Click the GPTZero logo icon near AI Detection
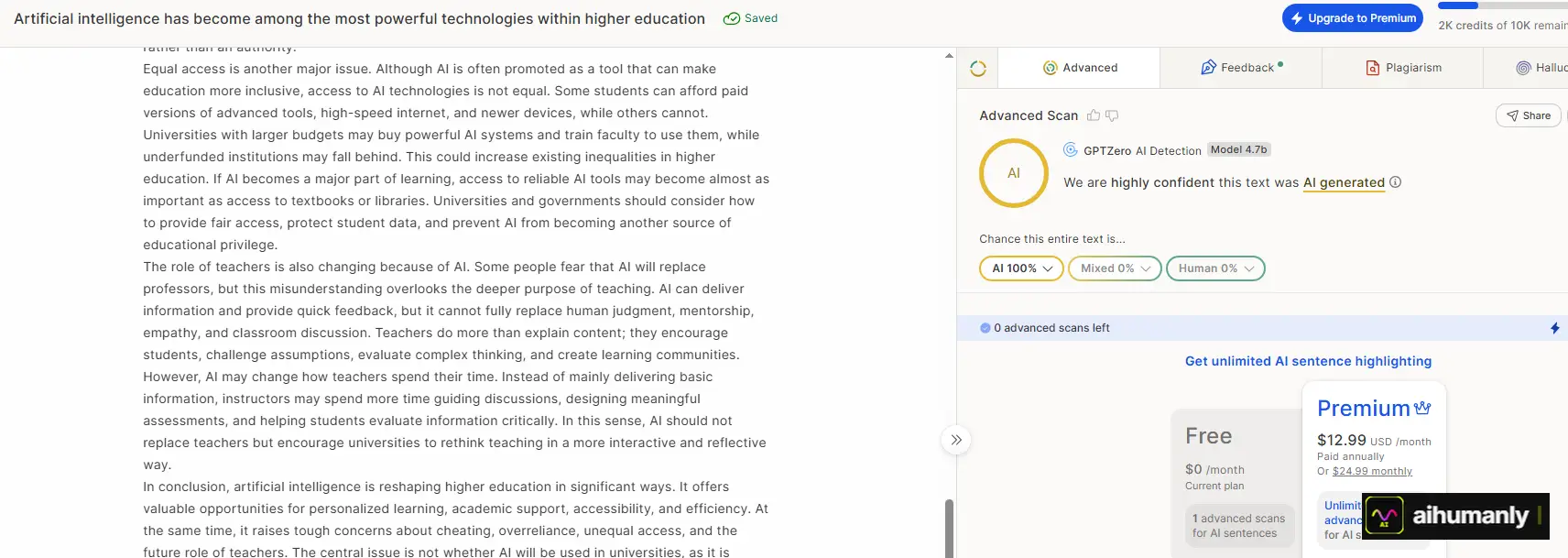This screenshot has width=1568, height=558. (x=1070, y=150)
